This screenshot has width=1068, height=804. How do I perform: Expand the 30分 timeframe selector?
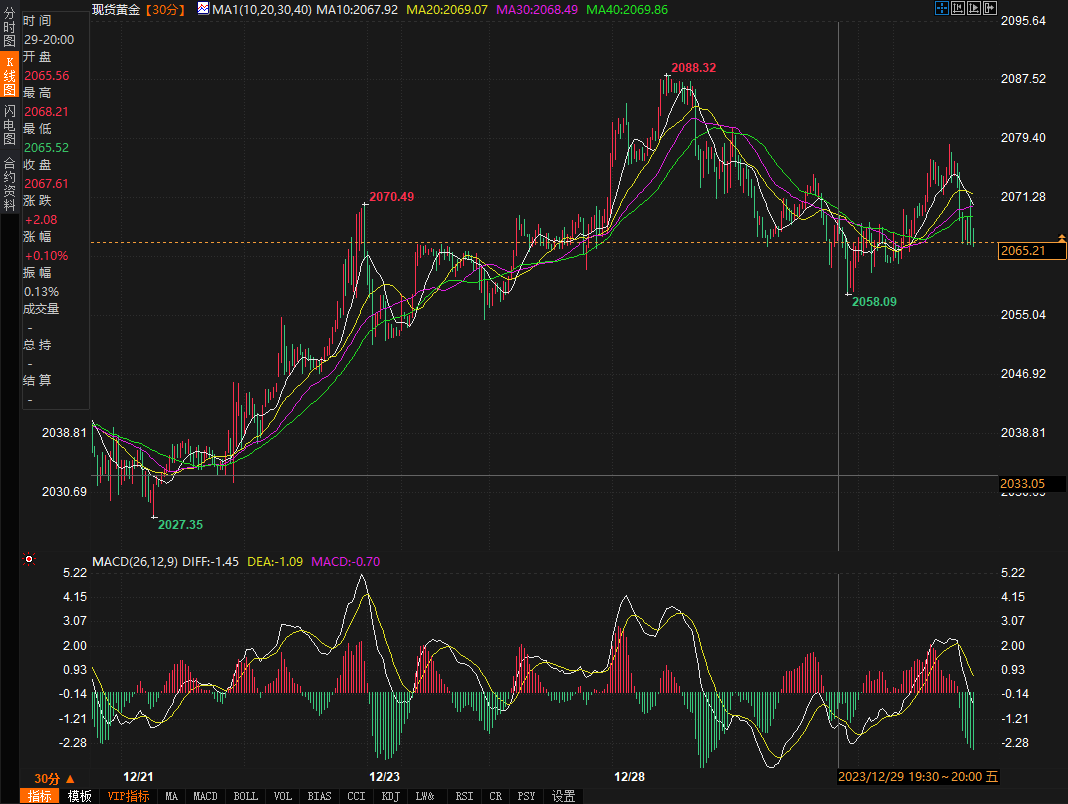pos(54,778)
